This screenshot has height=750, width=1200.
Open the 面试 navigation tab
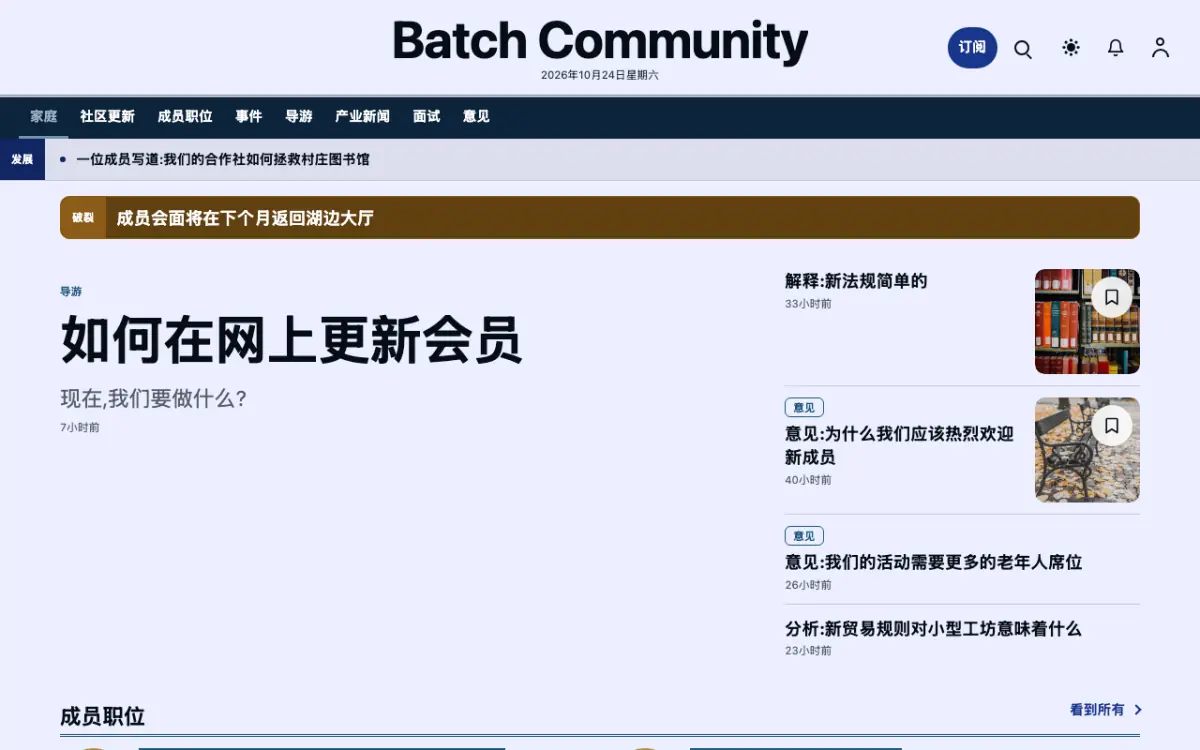pos(427,116)
